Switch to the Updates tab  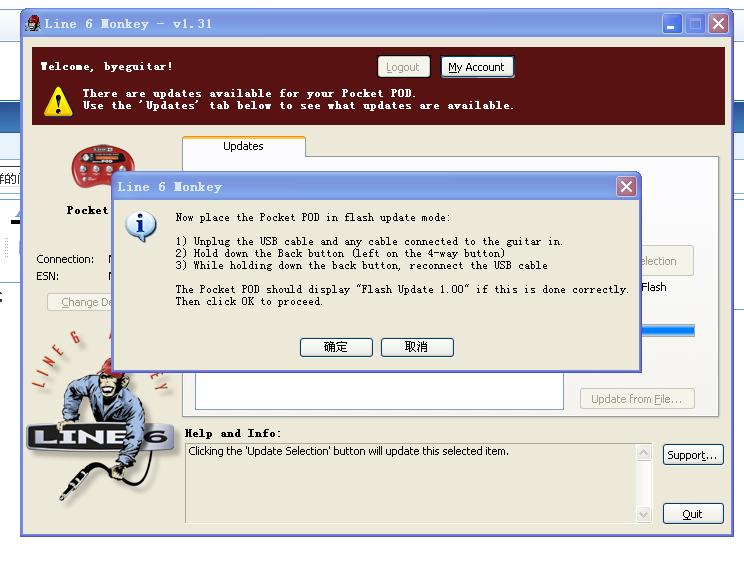[243, 146]
